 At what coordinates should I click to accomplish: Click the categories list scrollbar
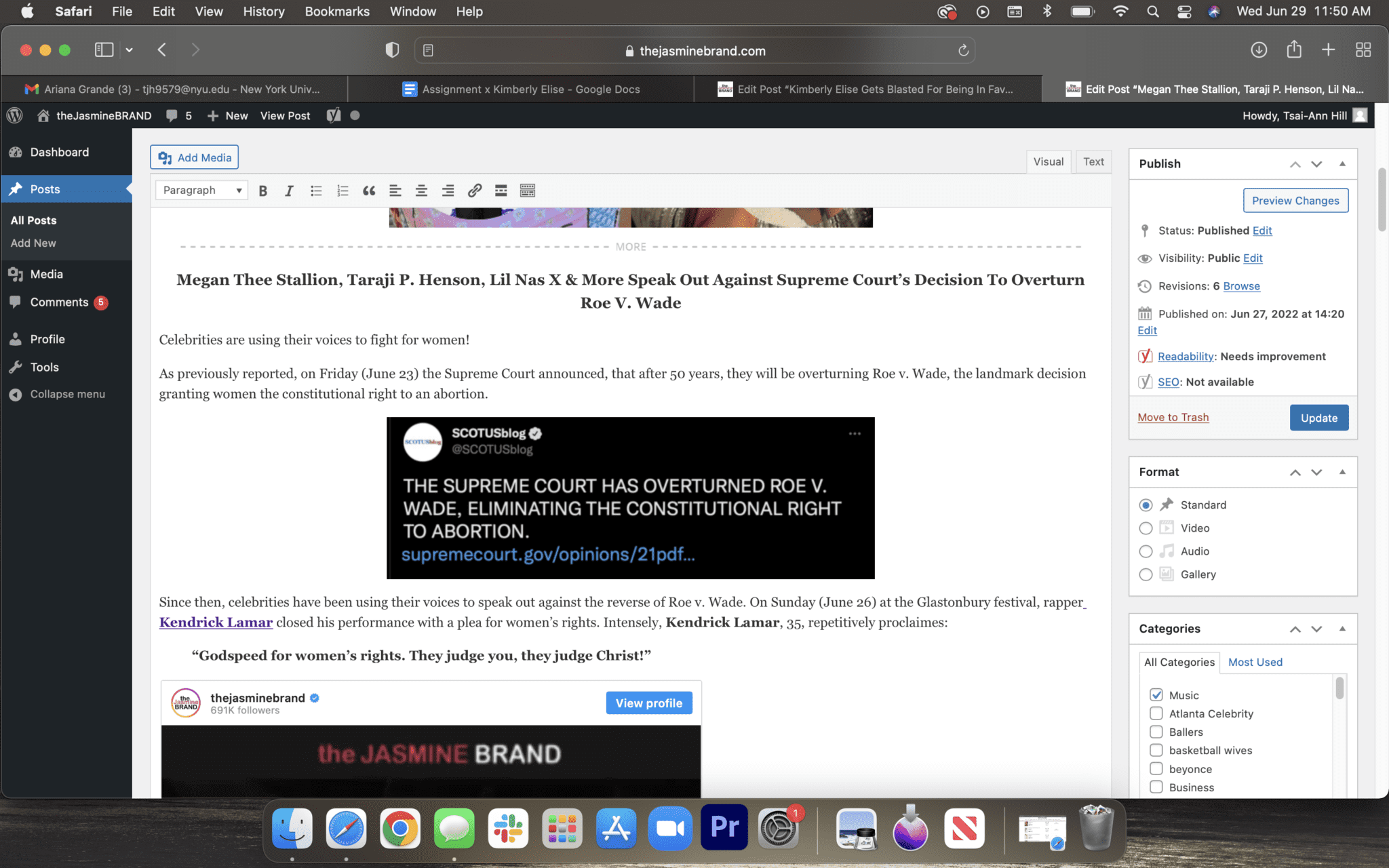tap(1339, 688)
